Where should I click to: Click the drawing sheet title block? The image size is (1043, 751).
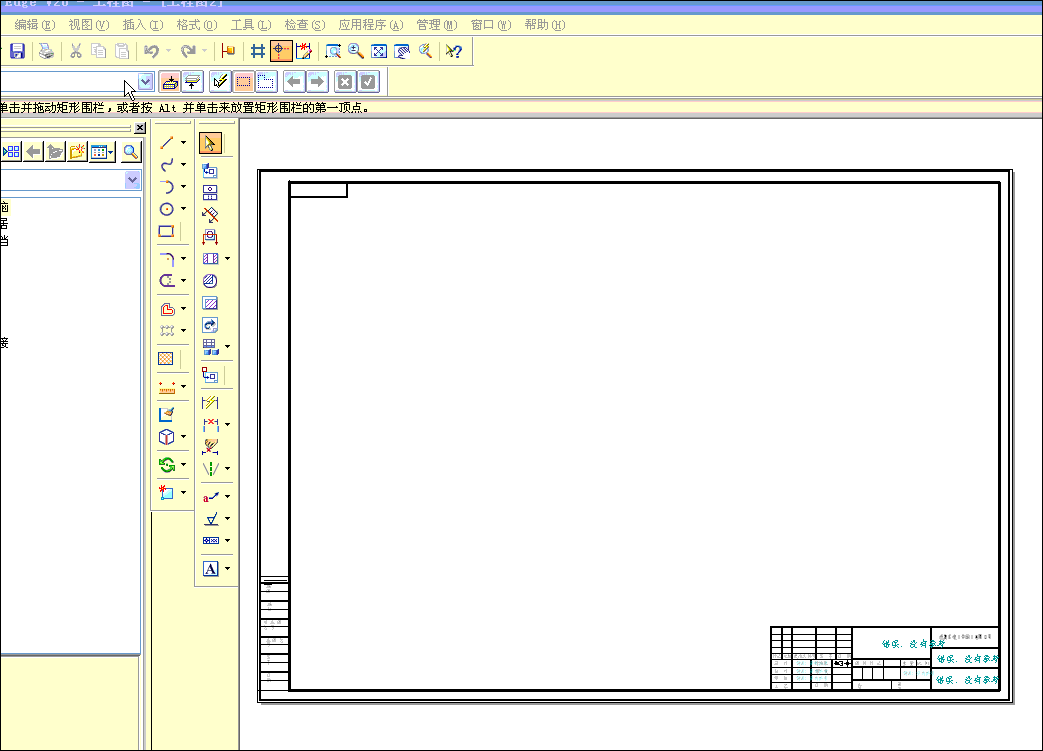885,658
